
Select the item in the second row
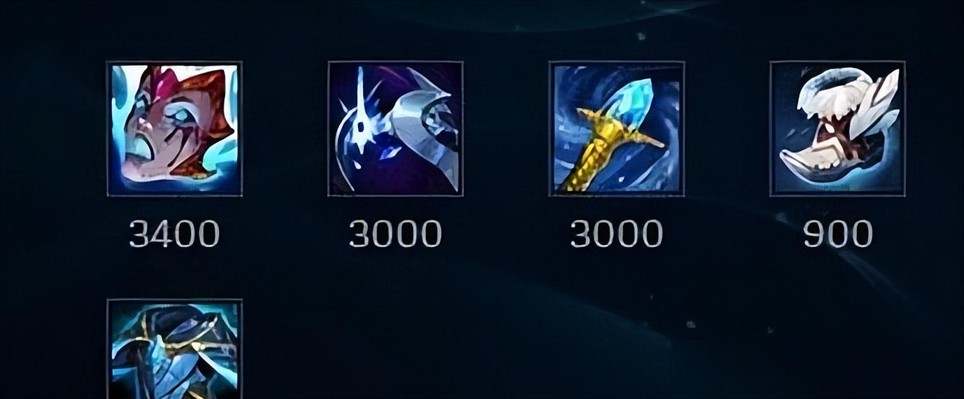click(175, 349)
